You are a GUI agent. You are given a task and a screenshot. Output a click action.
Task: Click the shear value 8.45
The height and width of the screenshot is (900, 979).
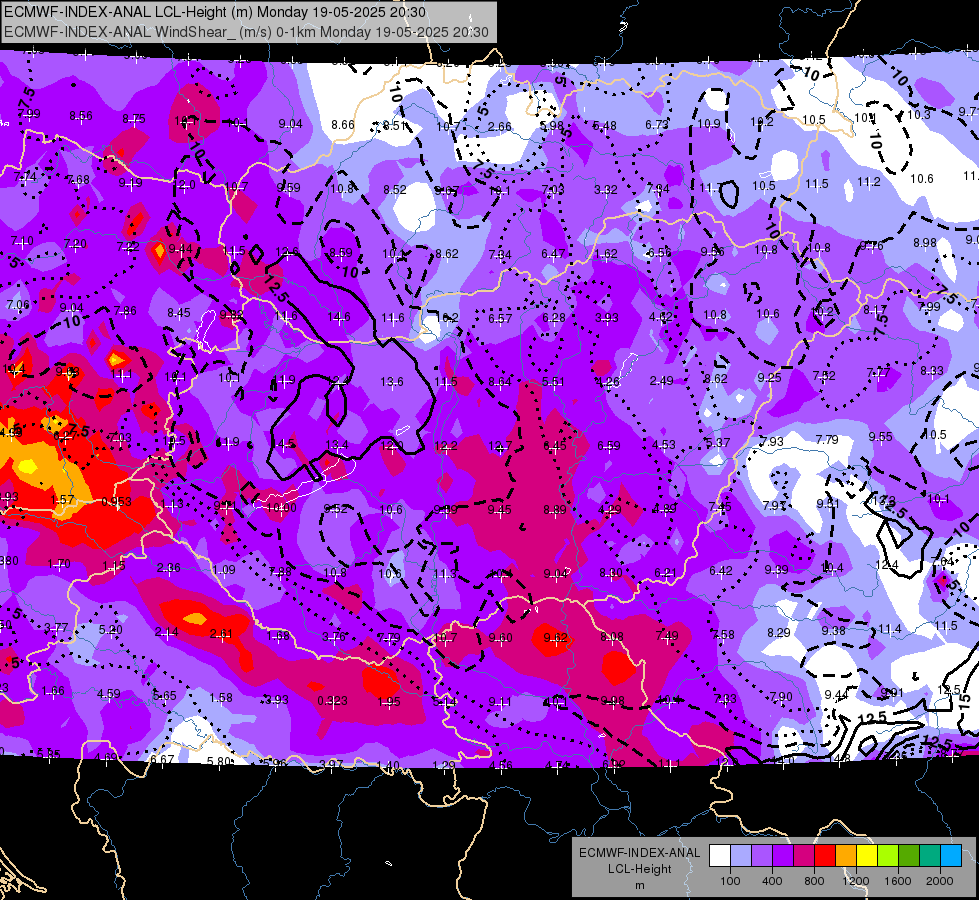(179, 313)
